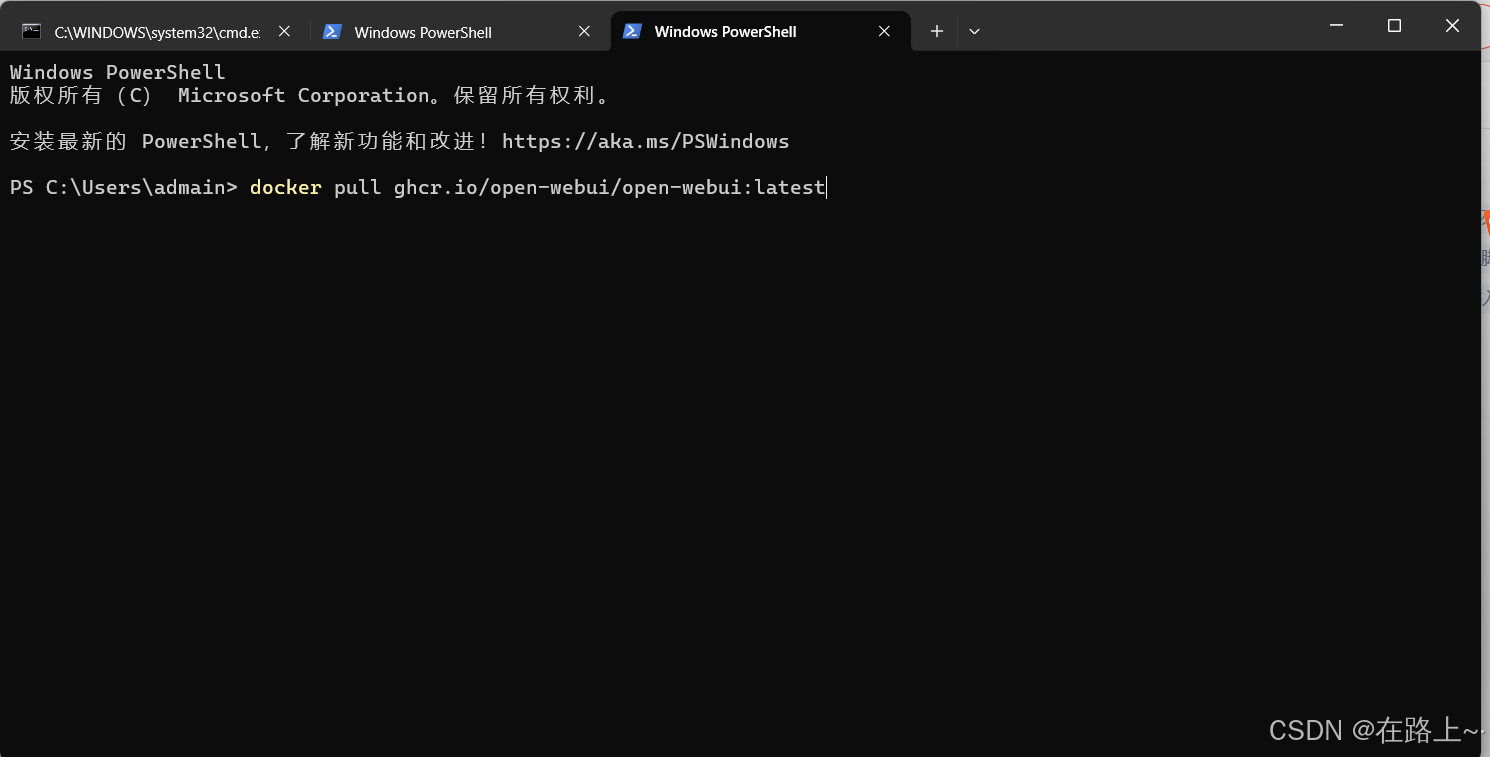Close the cmd.exe tab

click(284, 31)
